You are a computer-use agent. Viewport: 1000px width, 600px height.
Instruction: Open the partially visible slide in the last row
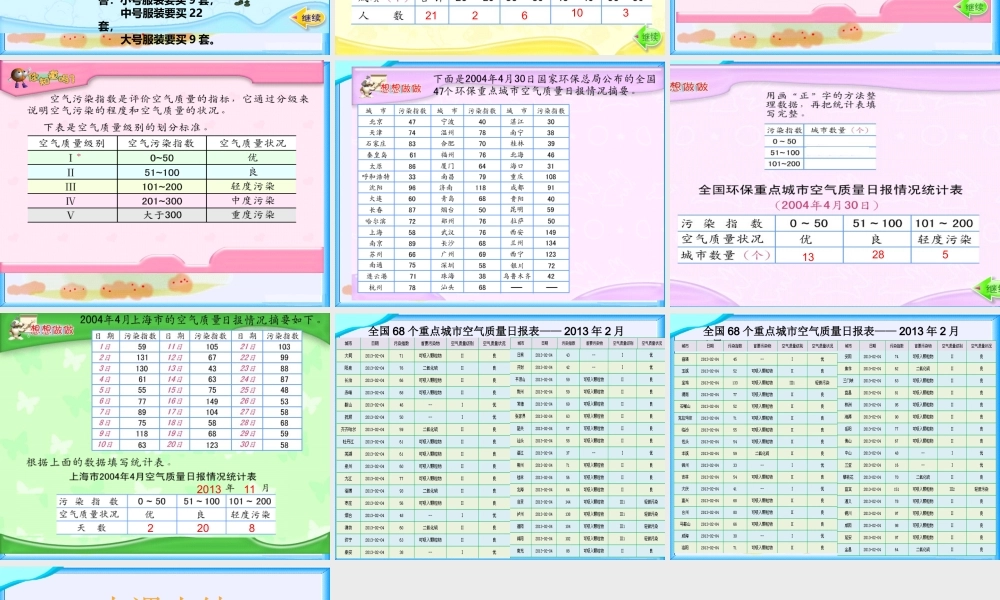[165, 583]
